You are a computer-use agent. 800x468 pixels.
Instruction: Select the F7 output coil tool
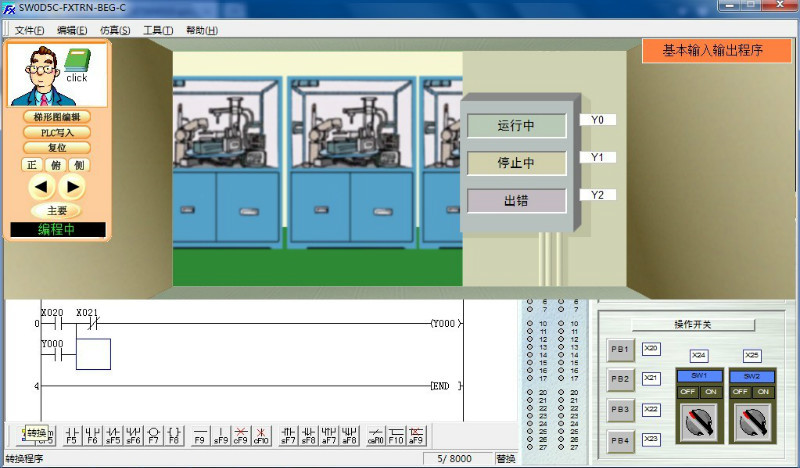pos(154,435)
